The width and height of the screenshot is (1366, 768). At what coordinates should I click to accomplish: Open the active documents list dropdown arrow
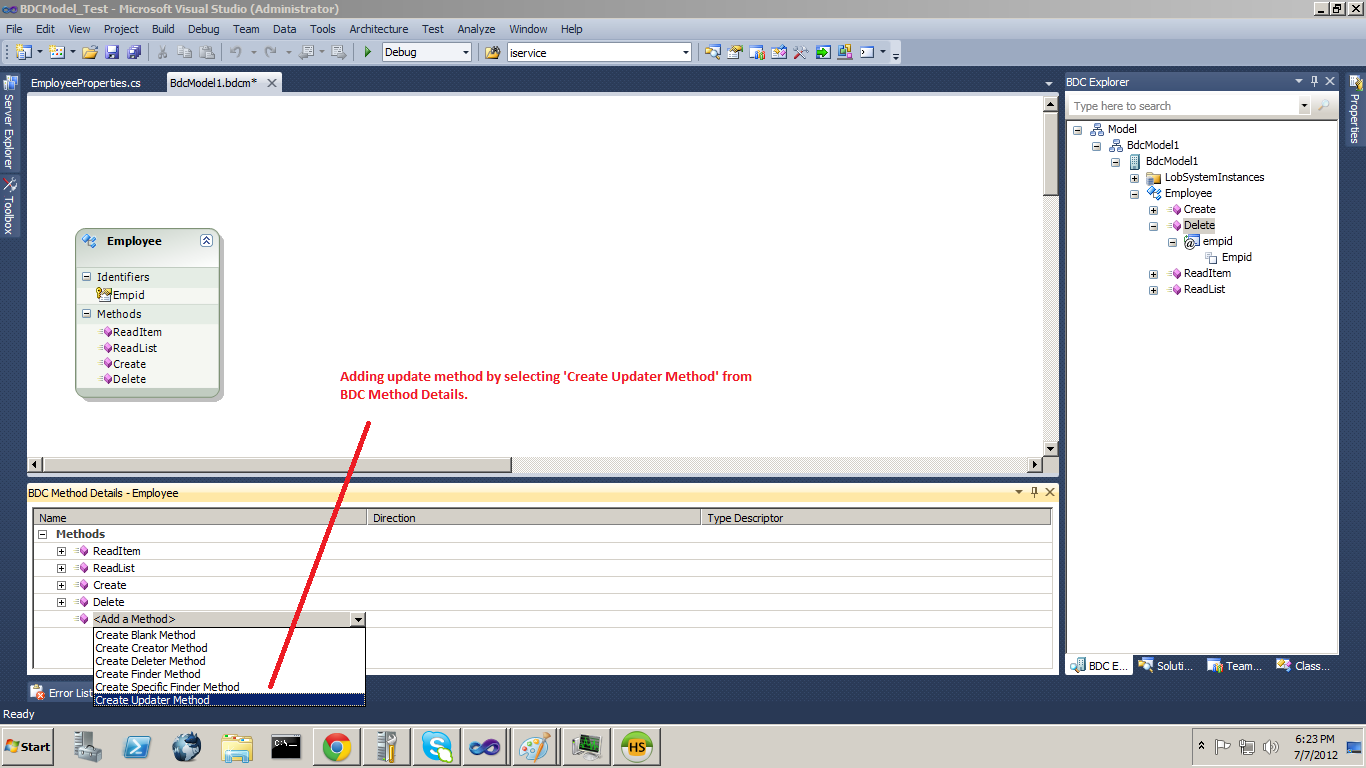point(1049,83)
